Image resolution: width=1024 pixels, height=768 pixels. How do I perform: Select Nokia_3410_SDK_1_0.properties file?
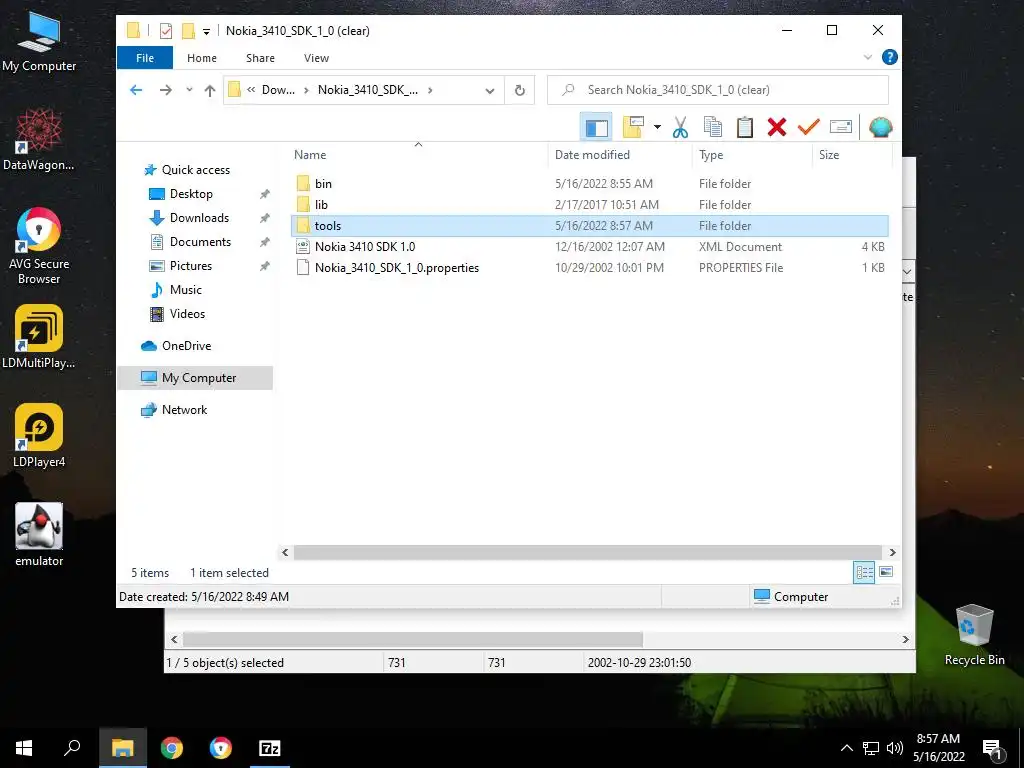[x=397, y=268]
